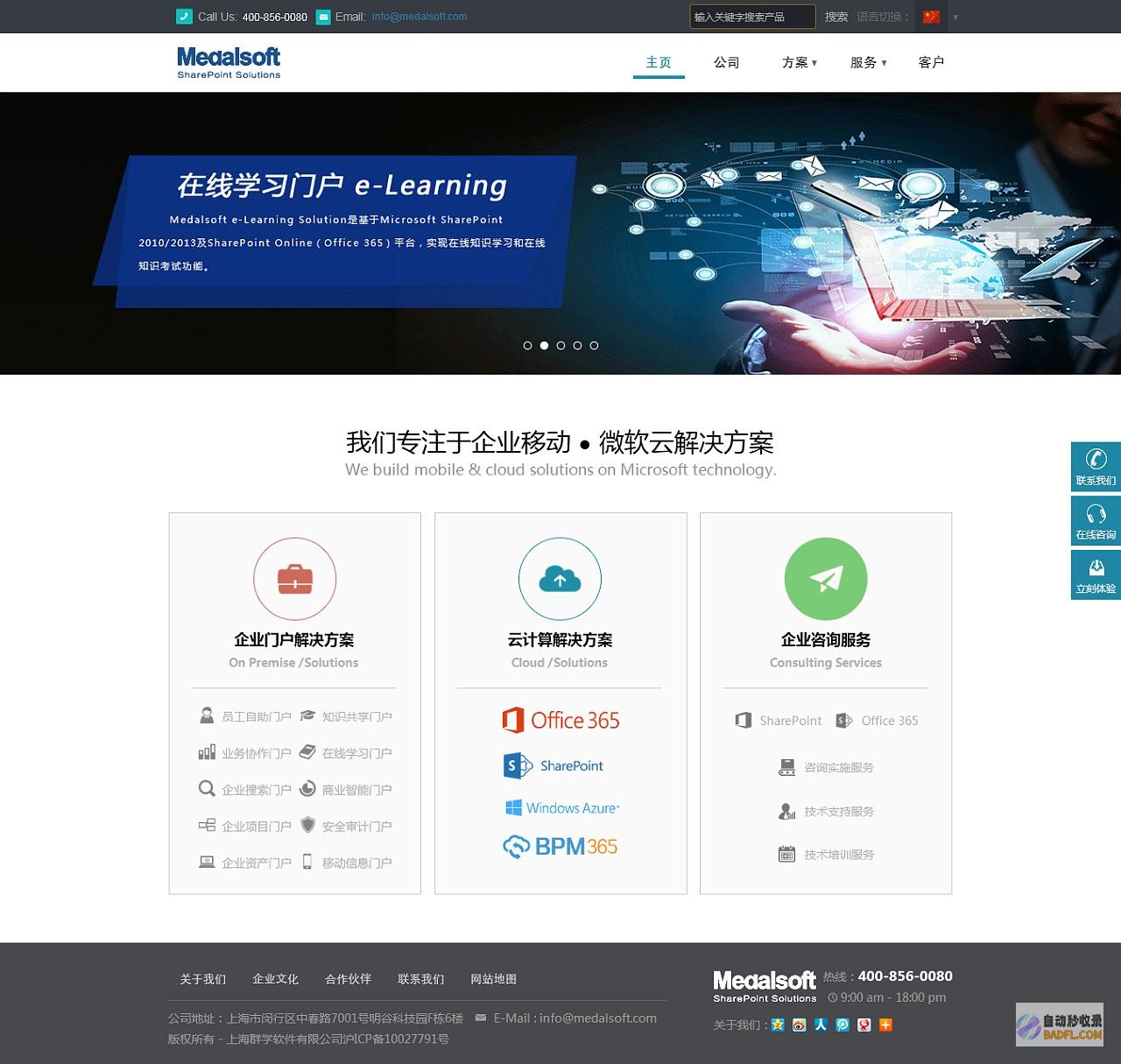Expand the 服务 navigation dropdown
This screenshot has width=1121, height=1064.
[868, 62]
